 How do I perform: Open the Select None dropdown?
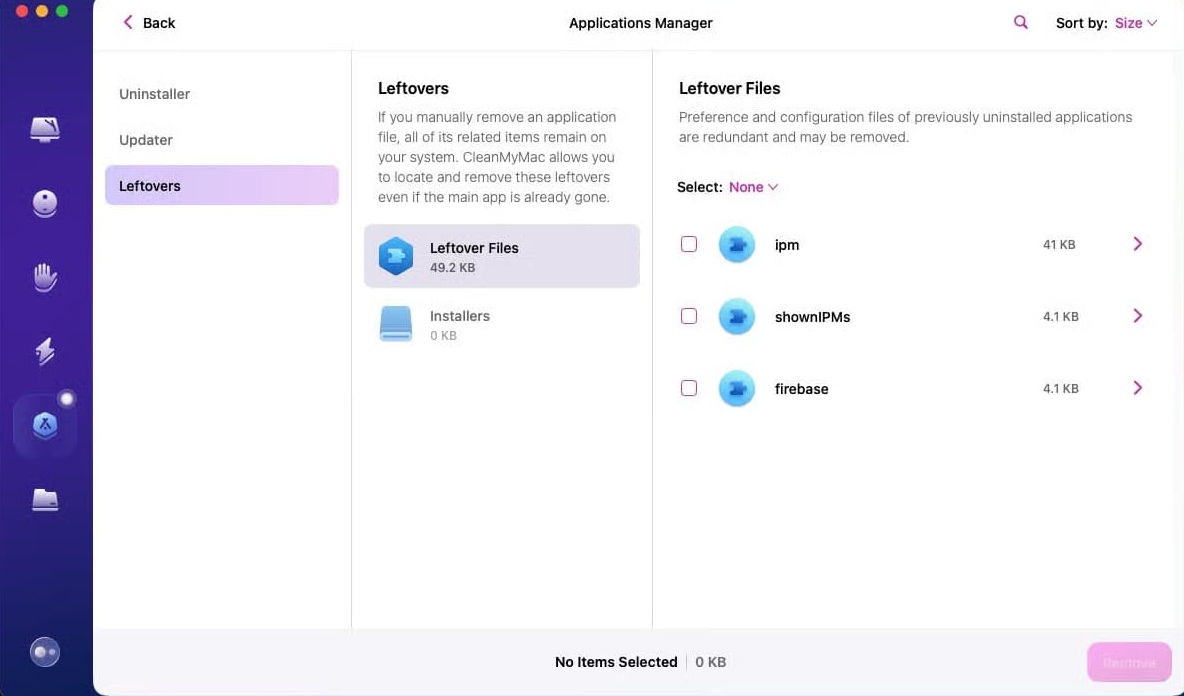pos(753,187)
